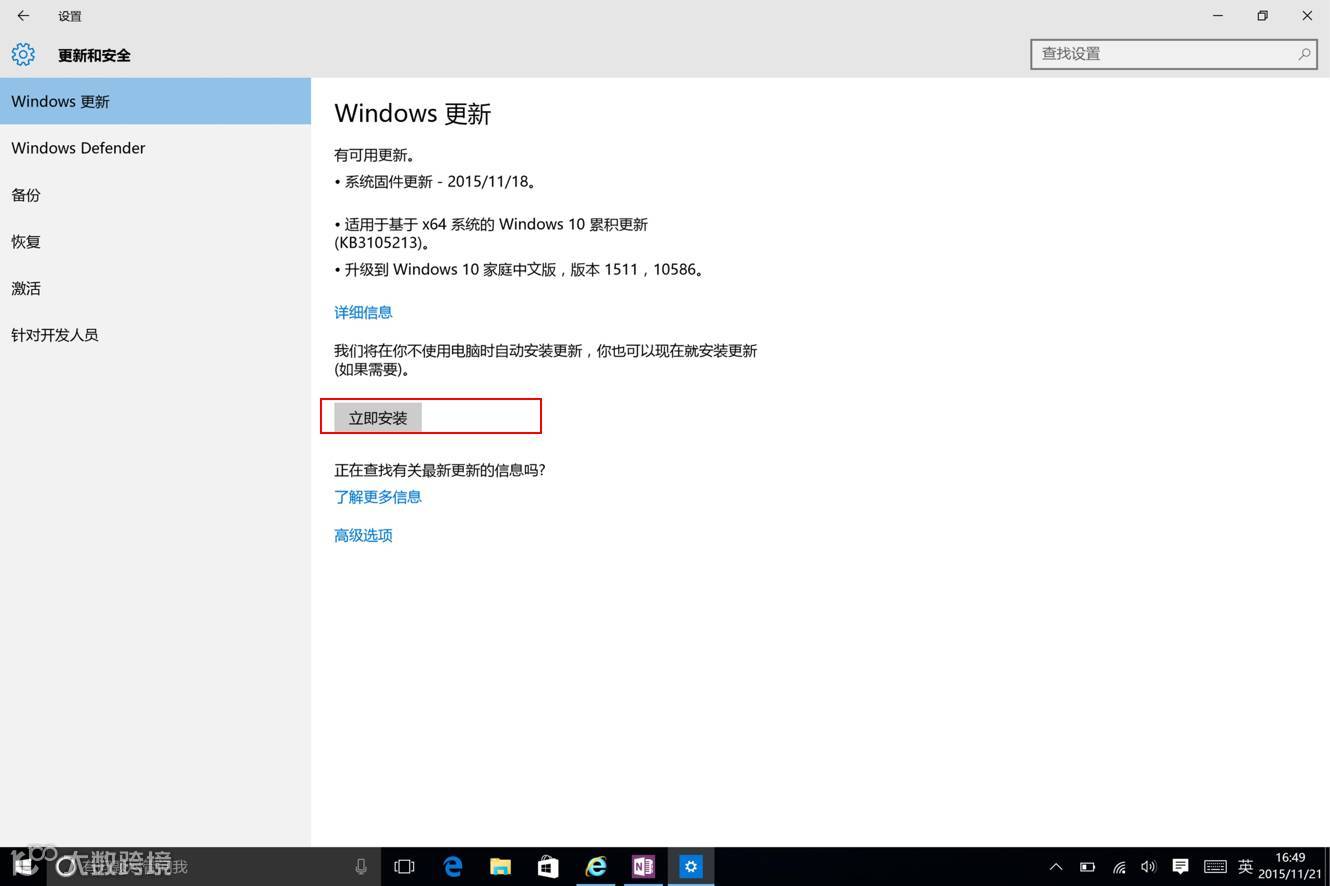Select Windows 更新 in the sidebar
This screenshot has height=886, width=1330.
[155, 101]
